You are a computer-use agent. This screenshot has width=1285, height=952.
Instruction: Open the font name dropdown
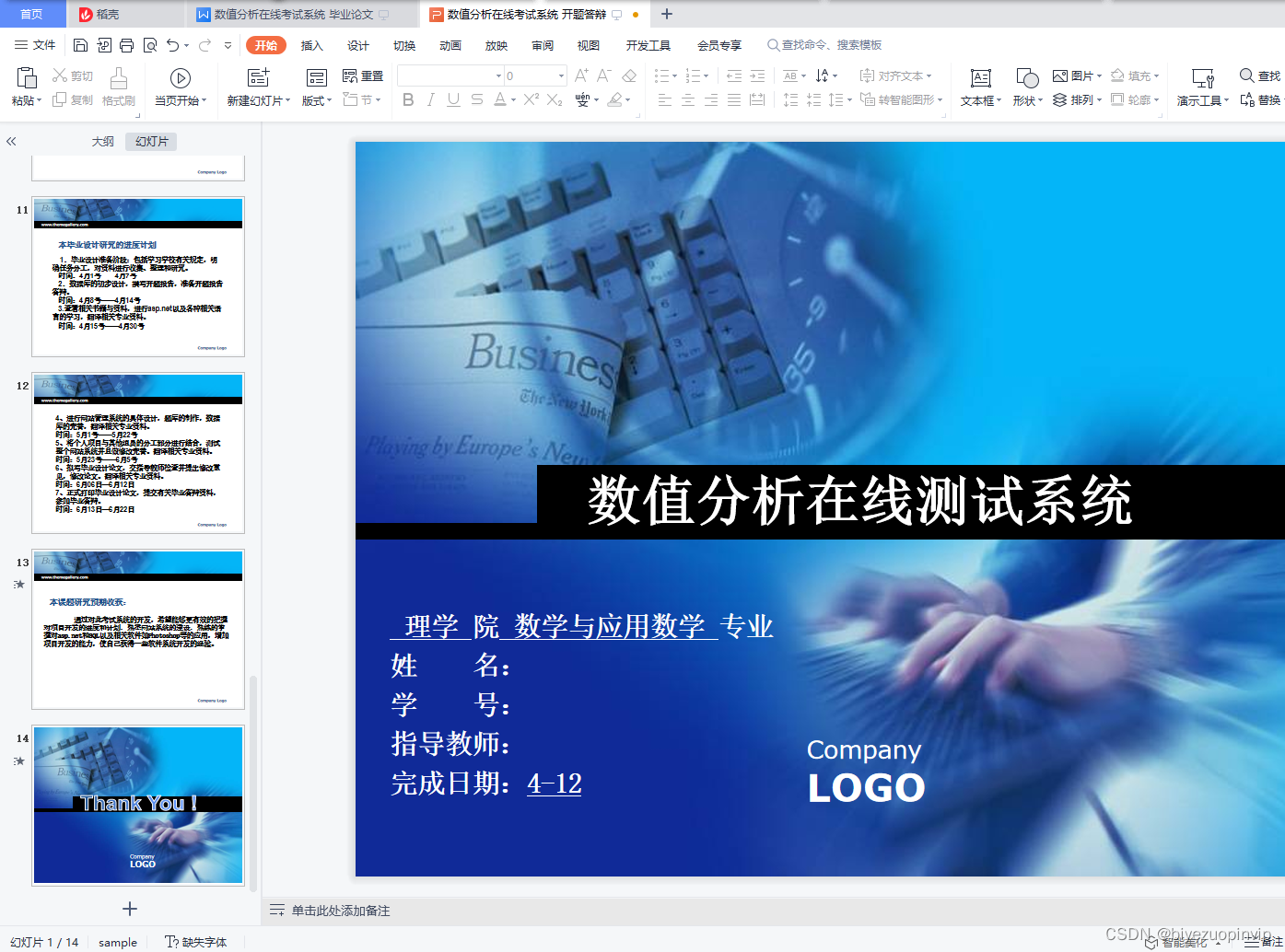pos(499,76)
